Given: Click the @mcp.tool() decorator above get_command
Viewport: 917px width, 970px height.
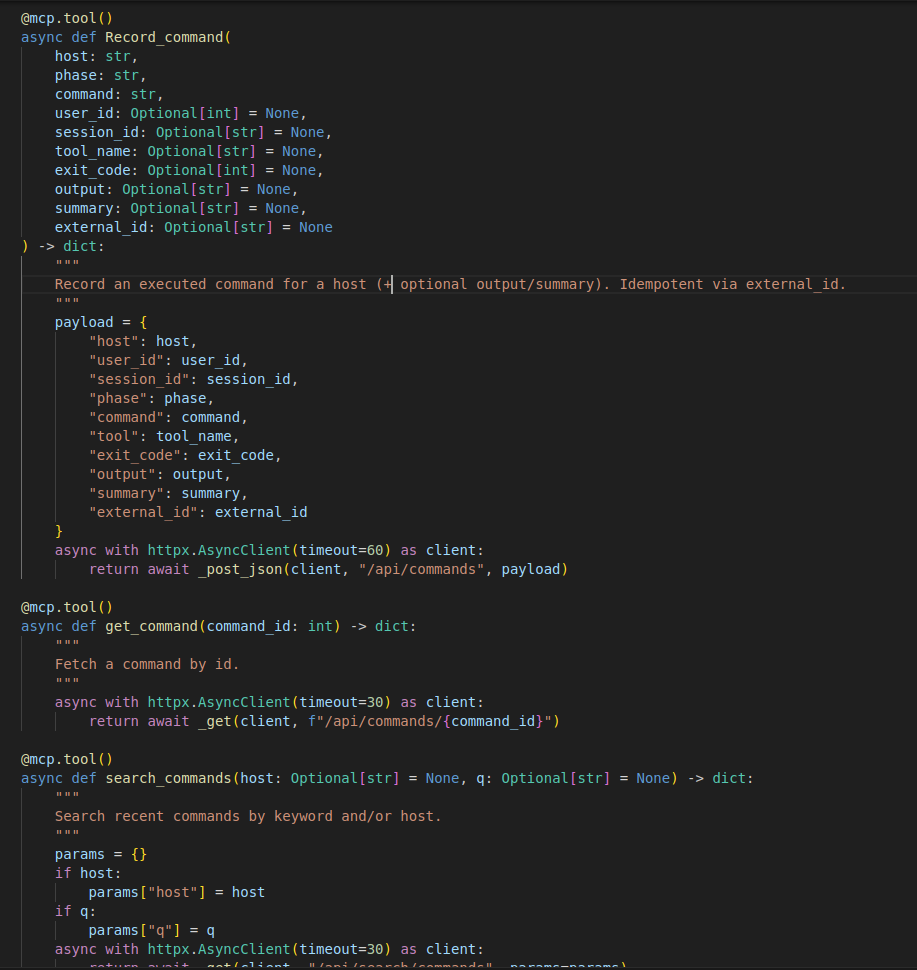Looking at the screenshot, I should click(67, 607).
